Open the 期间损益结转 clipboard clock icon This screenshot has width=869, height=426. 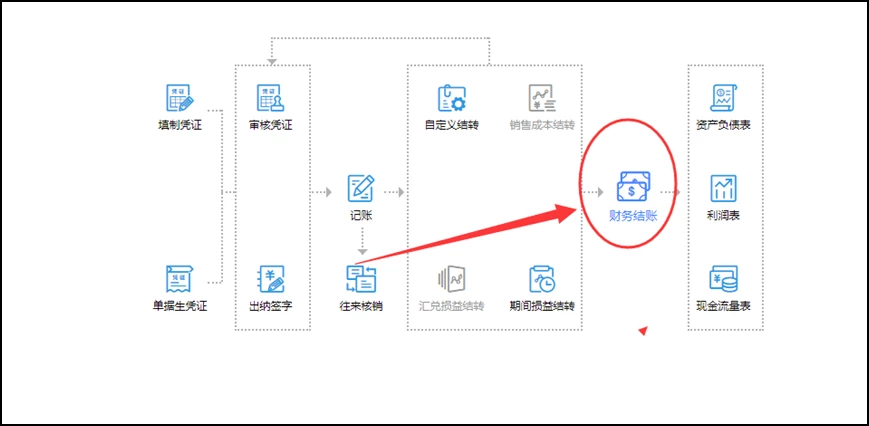[542, 279]
